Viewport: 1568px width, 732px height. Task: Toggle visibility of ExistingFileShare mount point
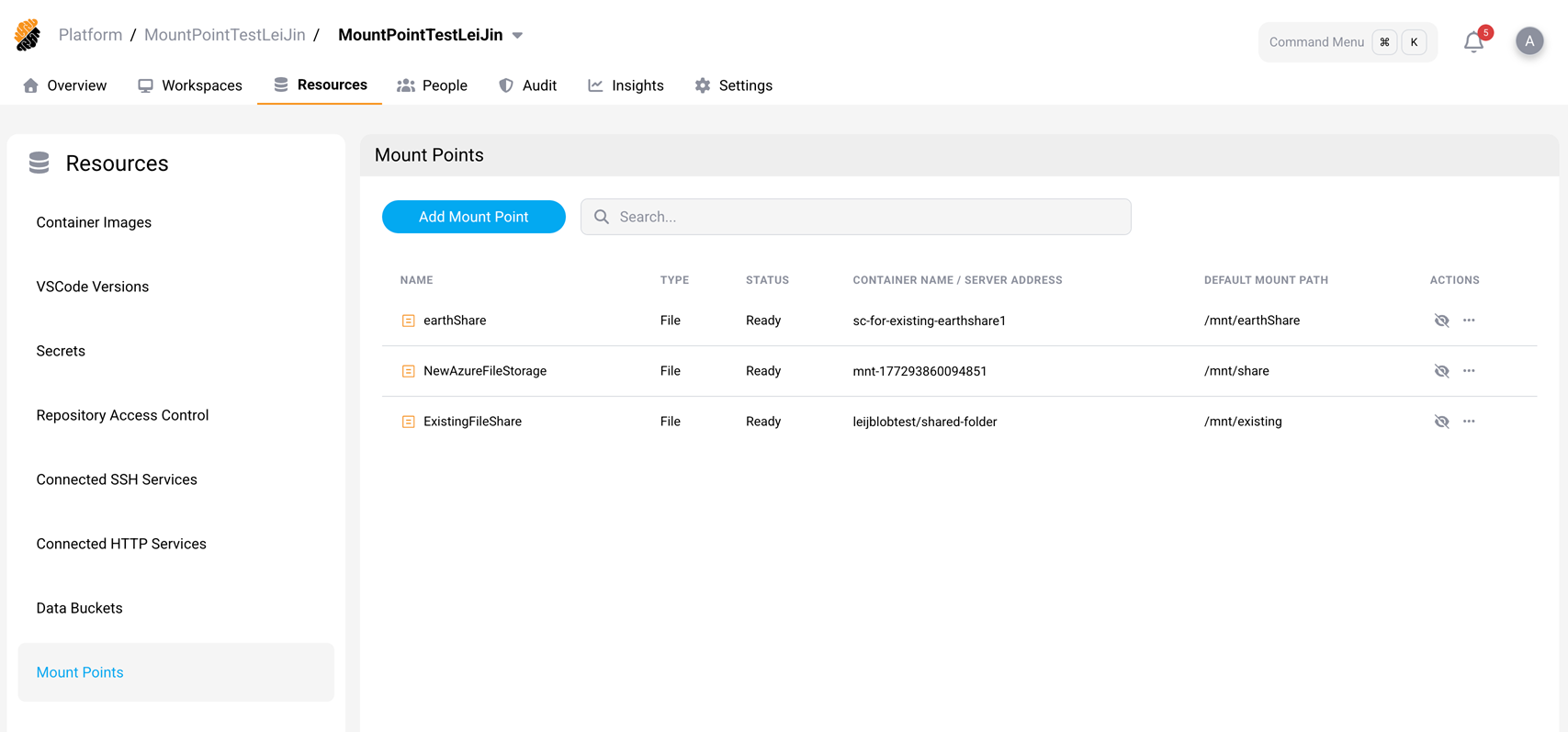[x=1441, y=422]
